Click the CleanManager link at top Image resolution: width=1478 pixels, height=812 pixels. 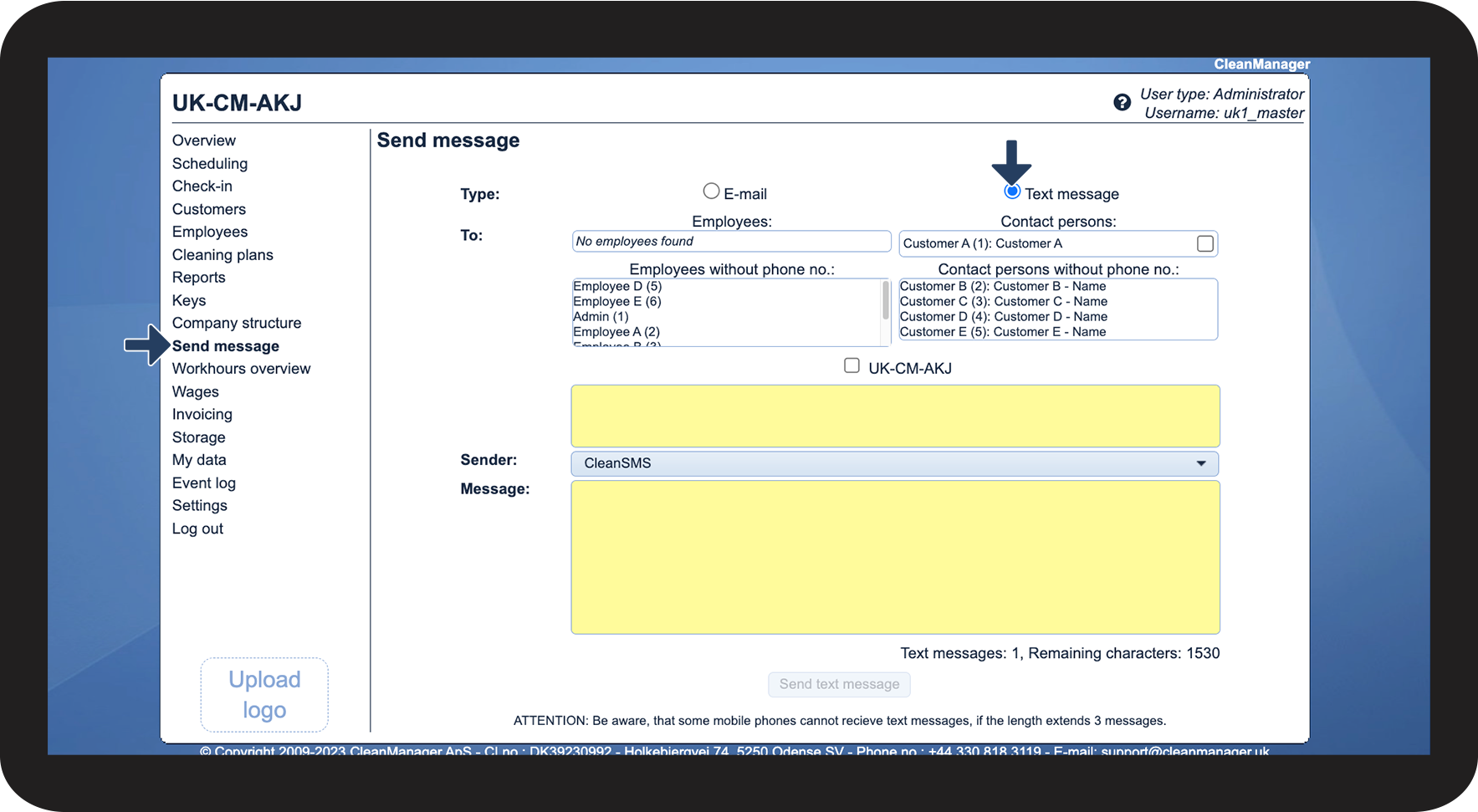(x=1261, y=64)
